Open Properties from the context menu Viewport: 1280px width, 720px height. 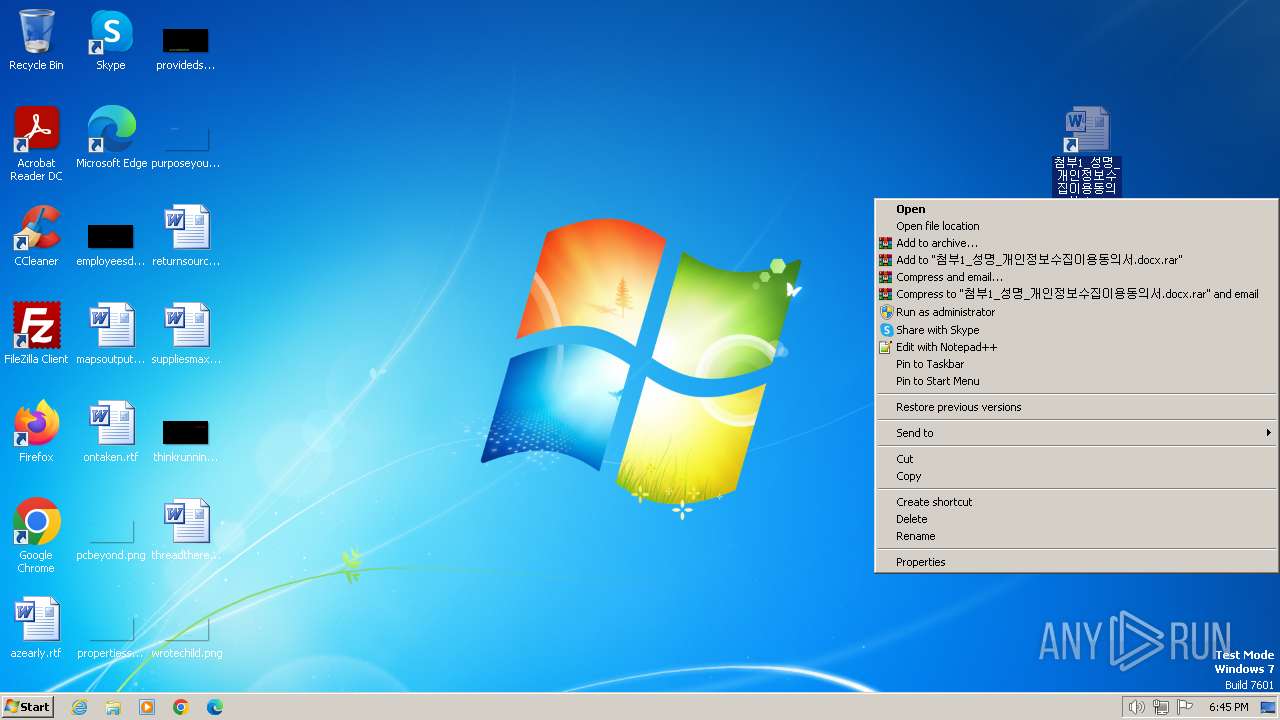coord(1076,562)
